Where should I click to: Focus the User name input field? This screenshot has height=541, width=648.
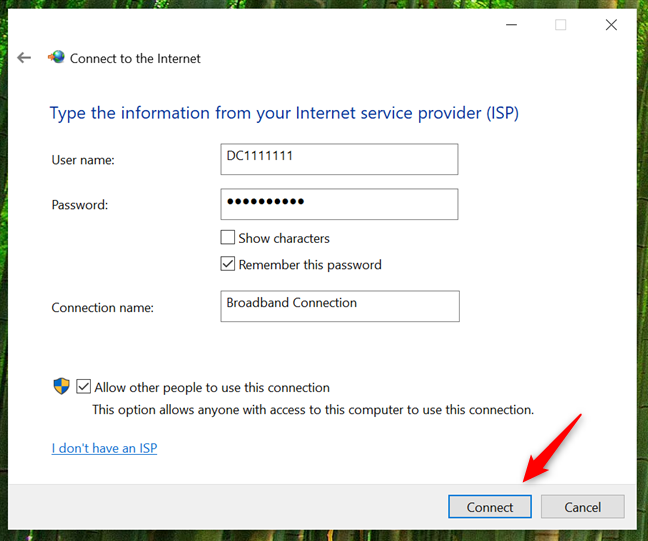(x=339, y=159)
